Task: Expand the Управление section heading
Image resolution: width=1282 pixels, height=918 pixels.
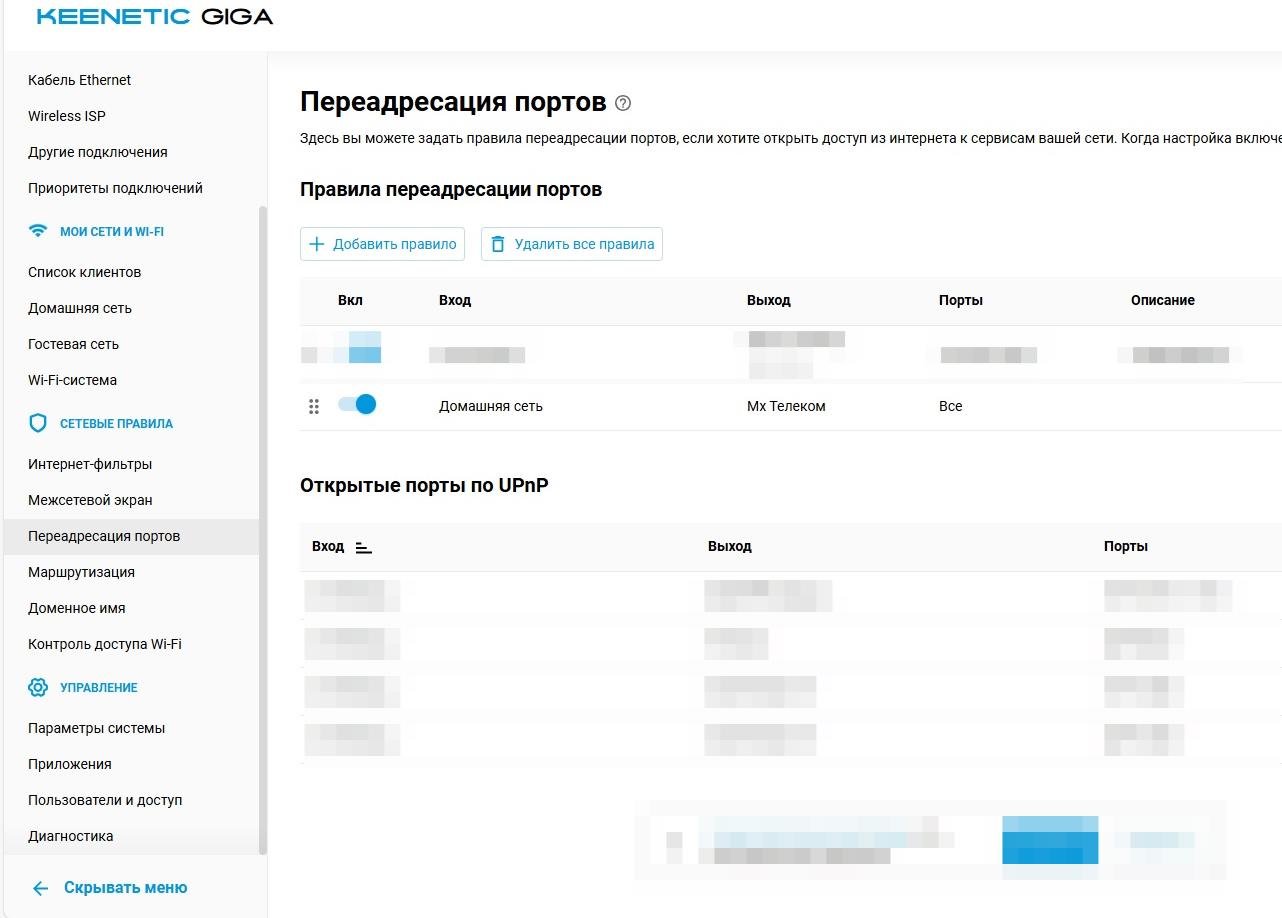Action: point(98,687)
